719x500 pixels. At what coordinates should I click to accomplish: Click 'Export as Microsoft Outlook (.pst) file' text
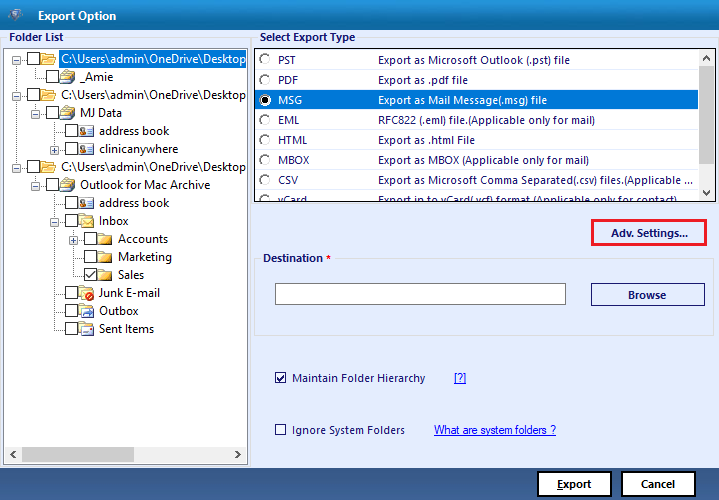[474, 60]
